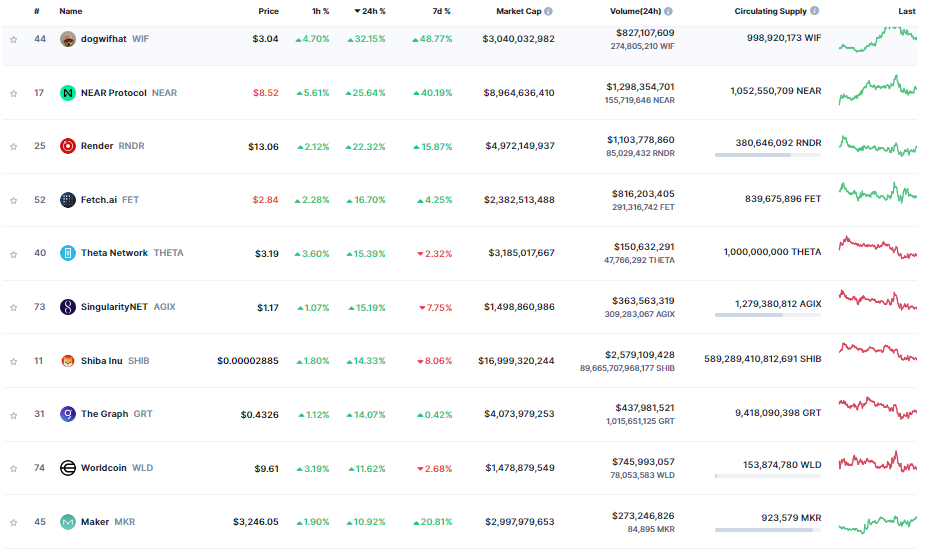Click The Graph purple logo
The height and width of the screenshot is (556, 932).
tap(68, 414)
